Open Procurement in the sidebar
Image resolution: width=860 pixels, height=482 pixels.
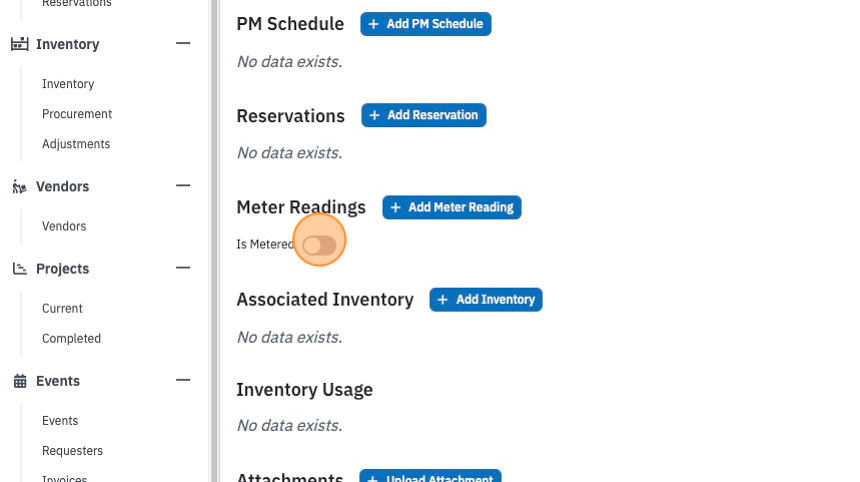(77, 114)
